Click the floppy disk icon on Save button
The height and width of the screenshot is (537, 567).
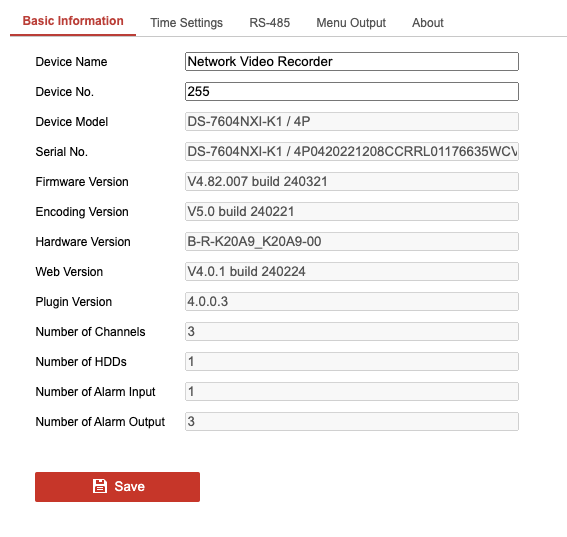(99, 486)
